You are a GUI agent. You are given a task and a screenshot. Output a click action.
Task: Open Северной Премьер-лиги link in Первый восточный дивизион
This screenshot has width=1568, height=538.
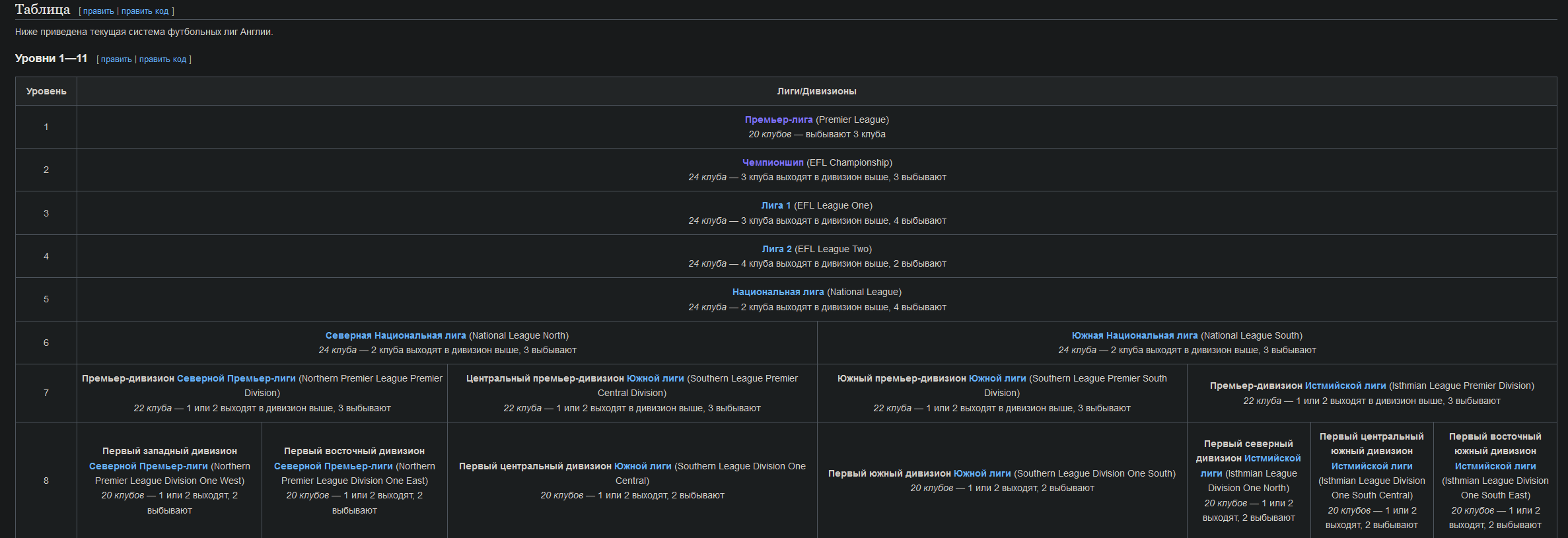tap(334, 466)
